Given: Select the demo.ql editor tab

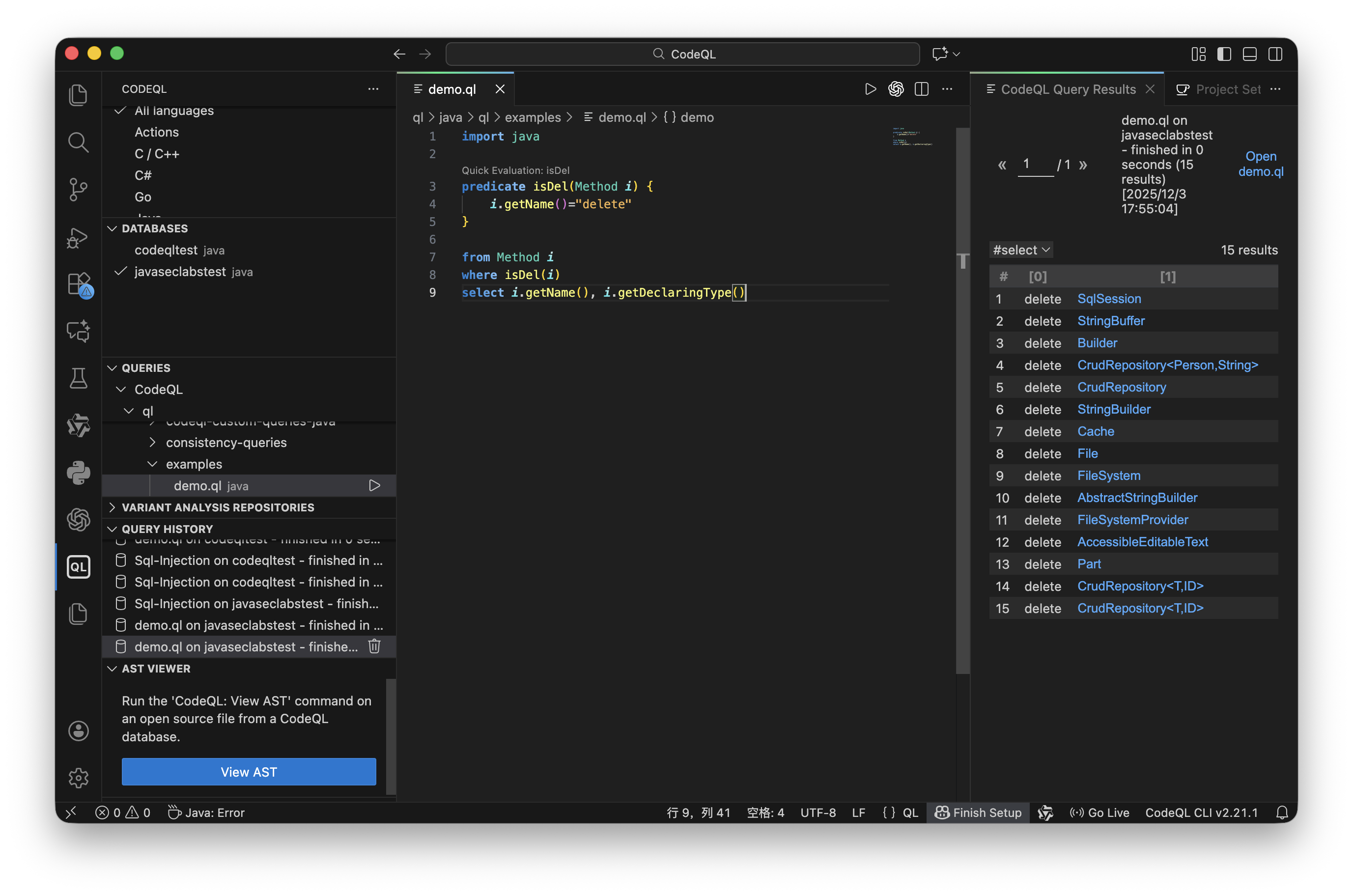Looking at the screenshot, I should point(451,89).
